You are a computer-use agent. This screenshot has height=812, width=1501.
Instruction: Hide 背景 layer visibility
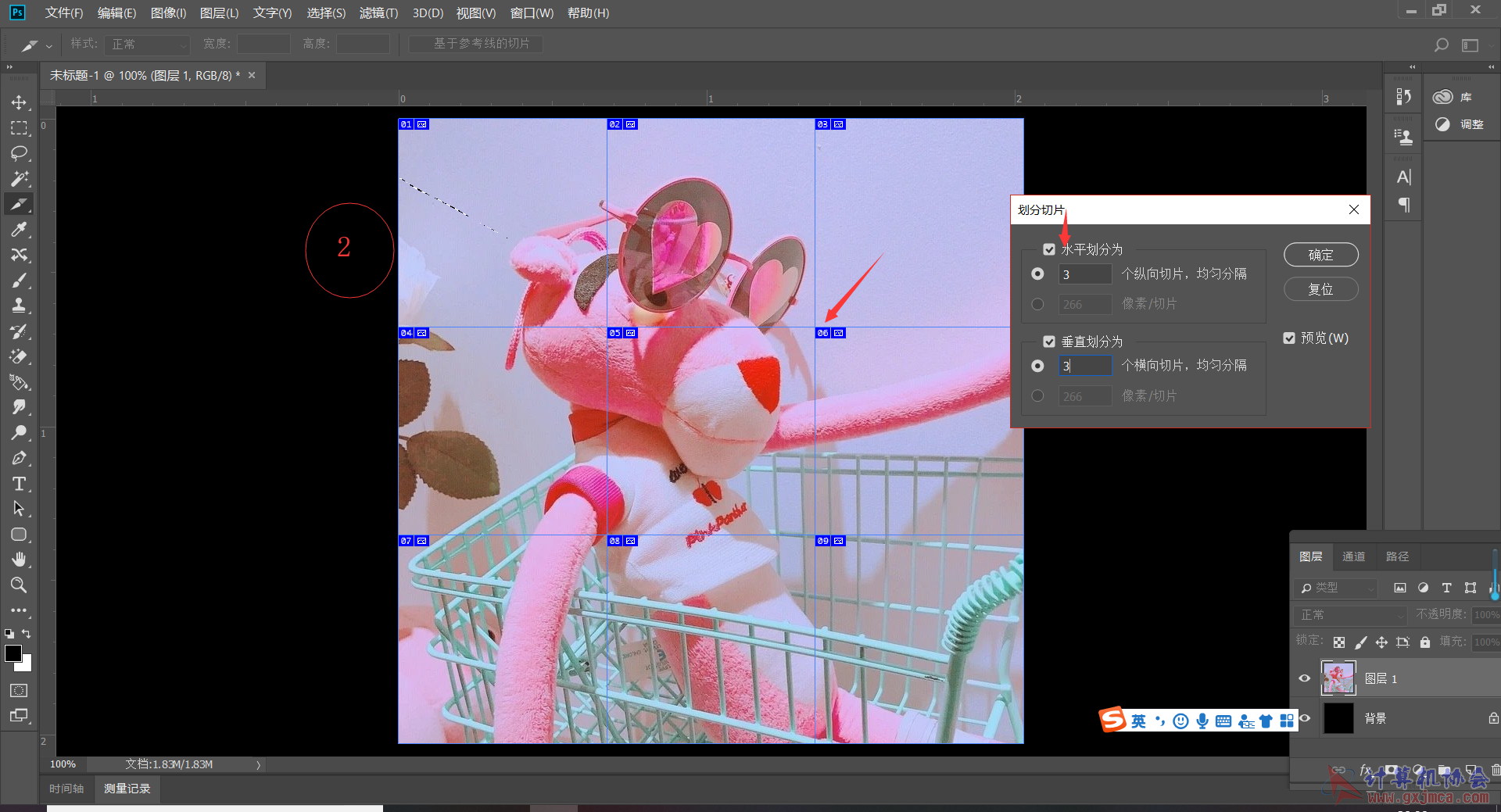[x=1304, y=717]
